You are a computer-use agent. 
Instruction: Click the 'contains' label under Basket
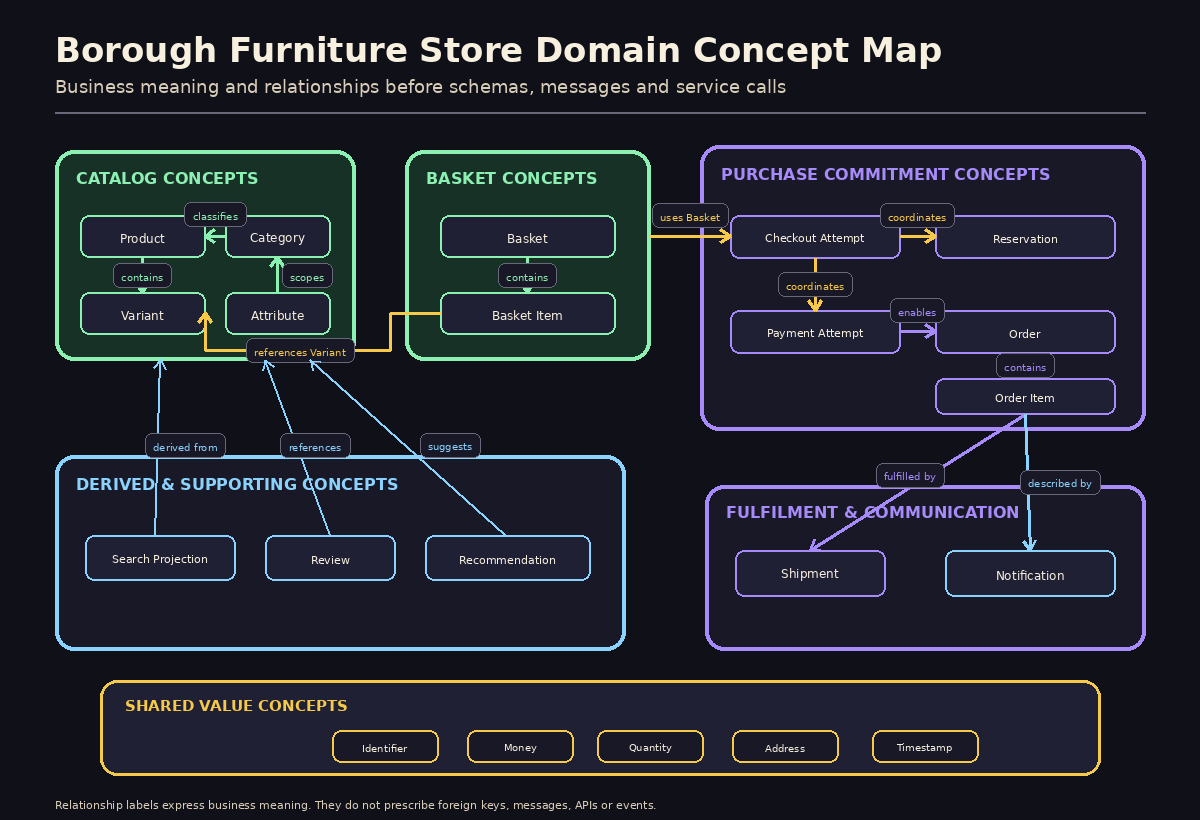point(527,277)
